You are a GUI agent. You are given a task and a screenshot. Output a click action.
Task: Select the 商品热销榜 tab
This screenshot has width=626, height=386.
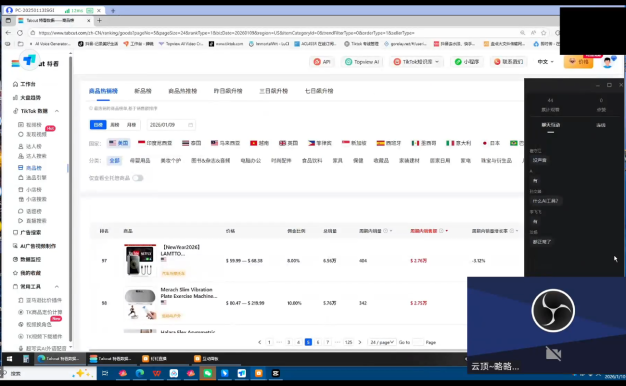point(103,91)
